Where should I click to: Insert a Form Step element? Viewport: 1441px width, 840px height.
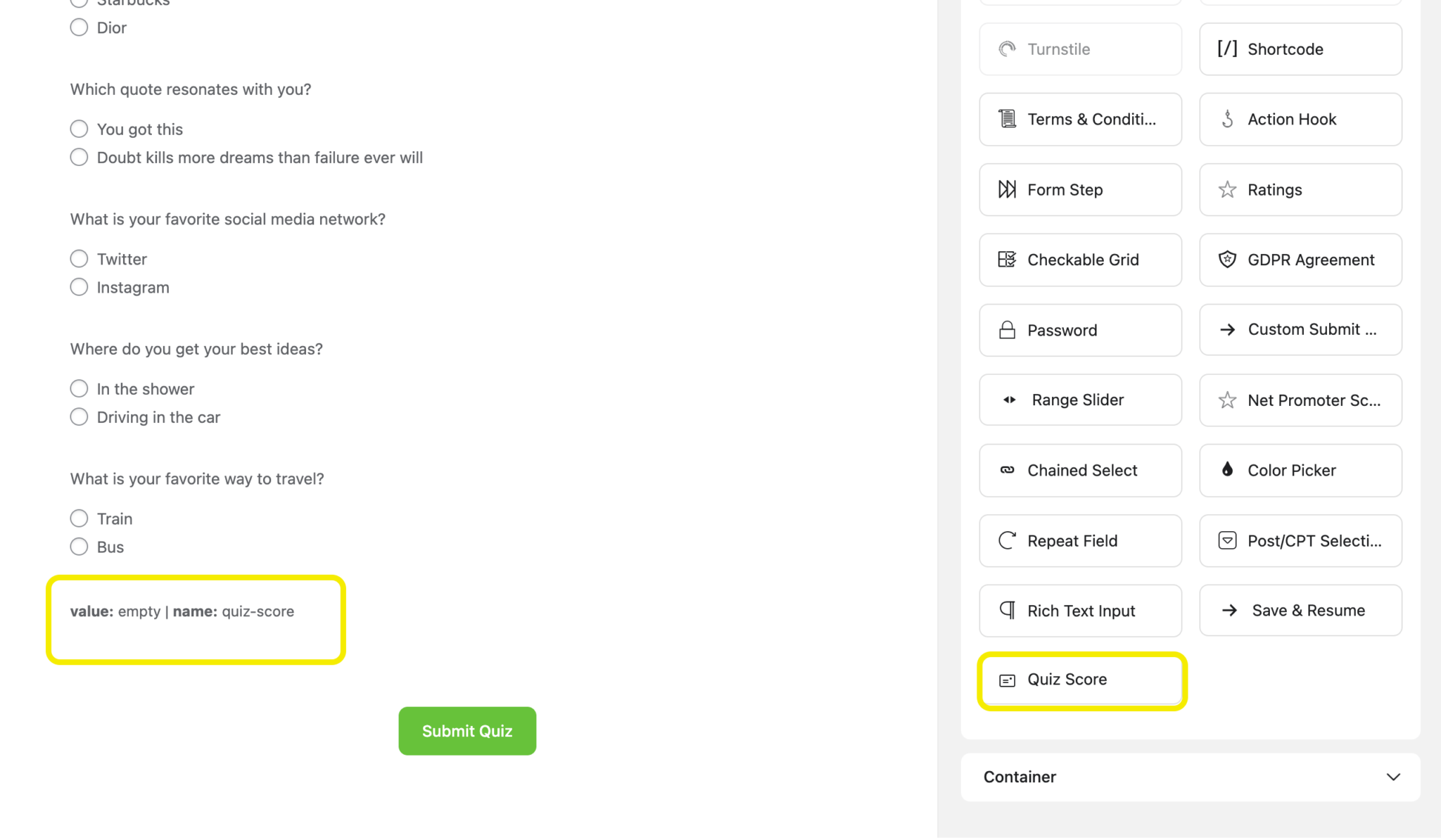pyautogui.click(x=1079, y=189)
